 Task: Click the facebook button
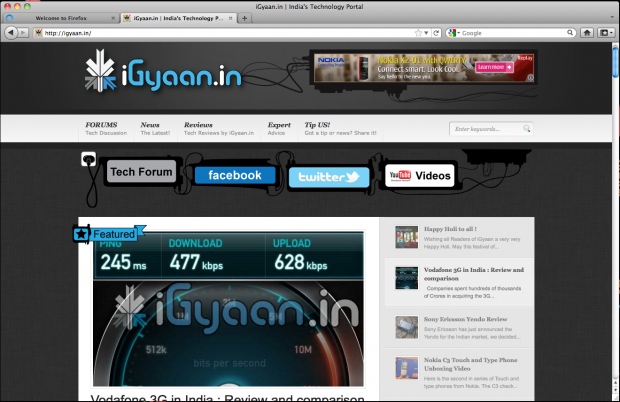pyautogui.click(x=234, y=175)
